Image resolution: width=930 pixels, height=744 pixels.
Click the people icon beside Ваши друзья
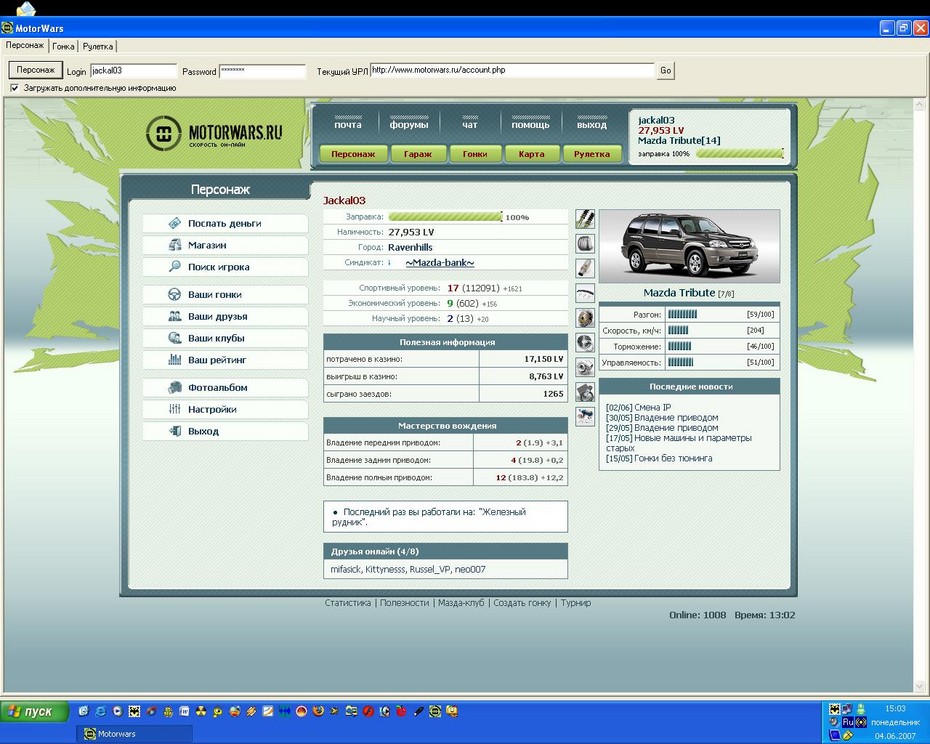[x=174, y=316]
